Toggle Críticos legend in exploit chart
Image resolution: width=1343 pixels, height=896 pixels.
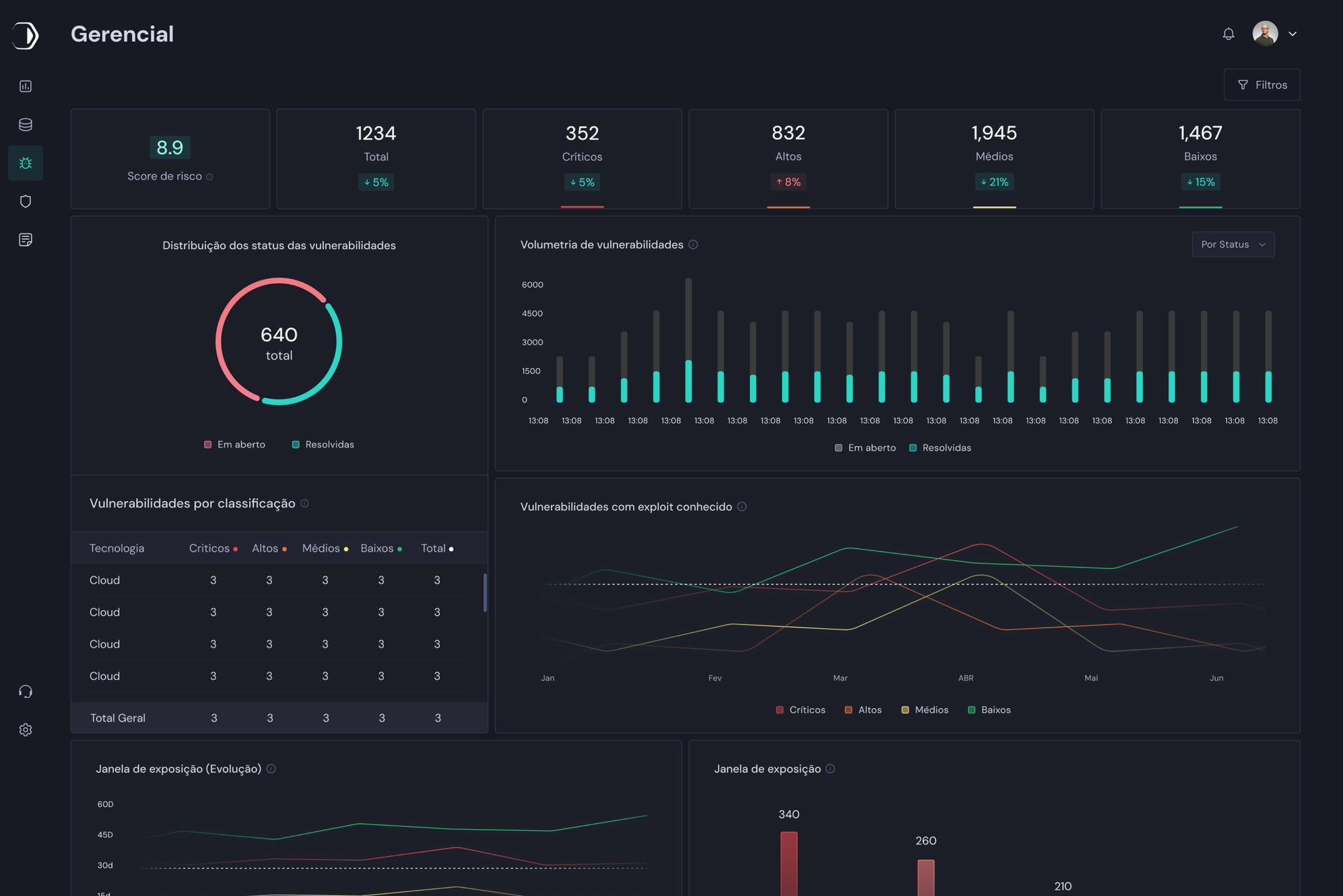pos(801,710)
